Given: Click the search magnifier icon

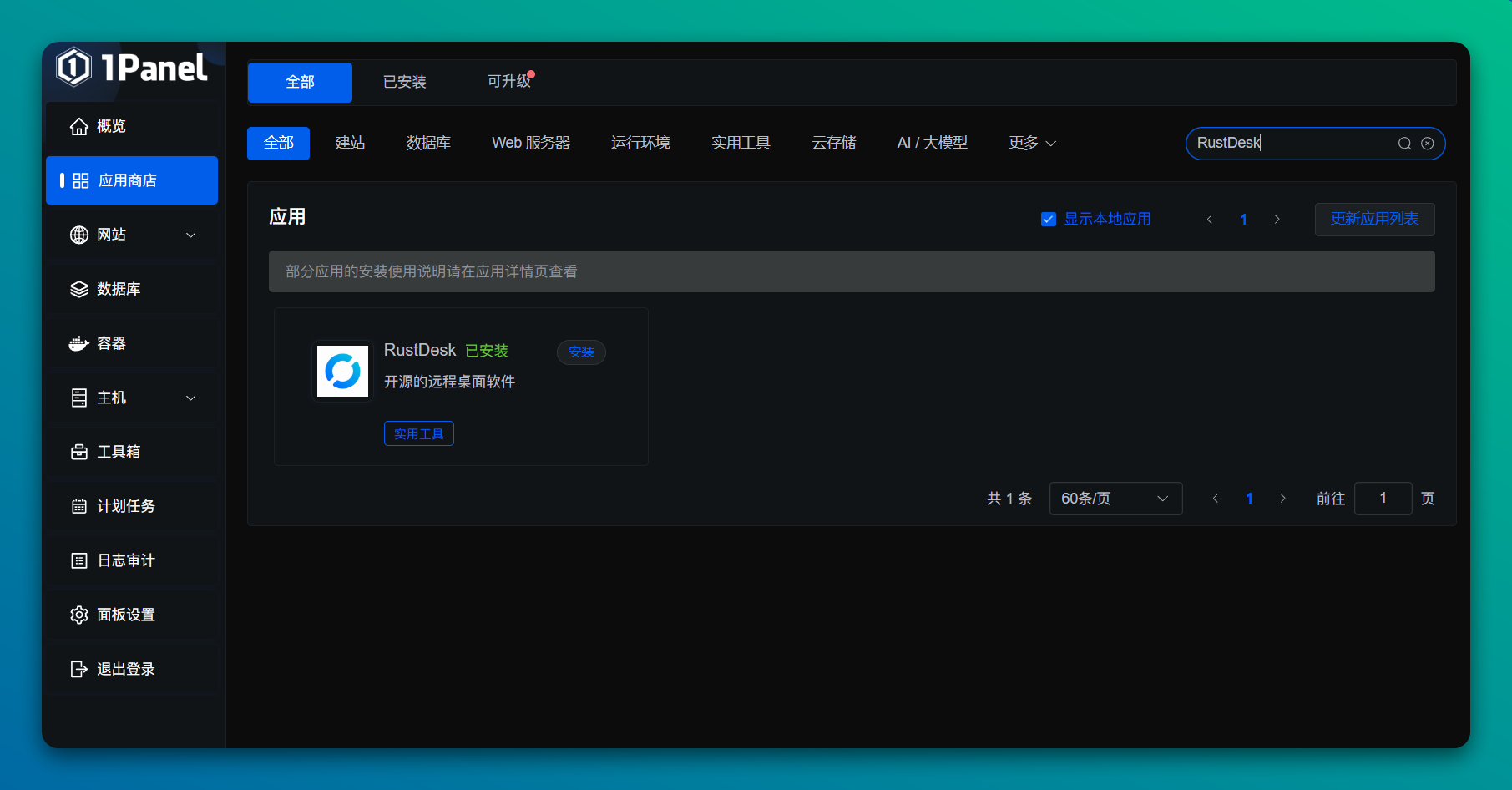Looking at the screenshot, I should [x=1405, y=144].
